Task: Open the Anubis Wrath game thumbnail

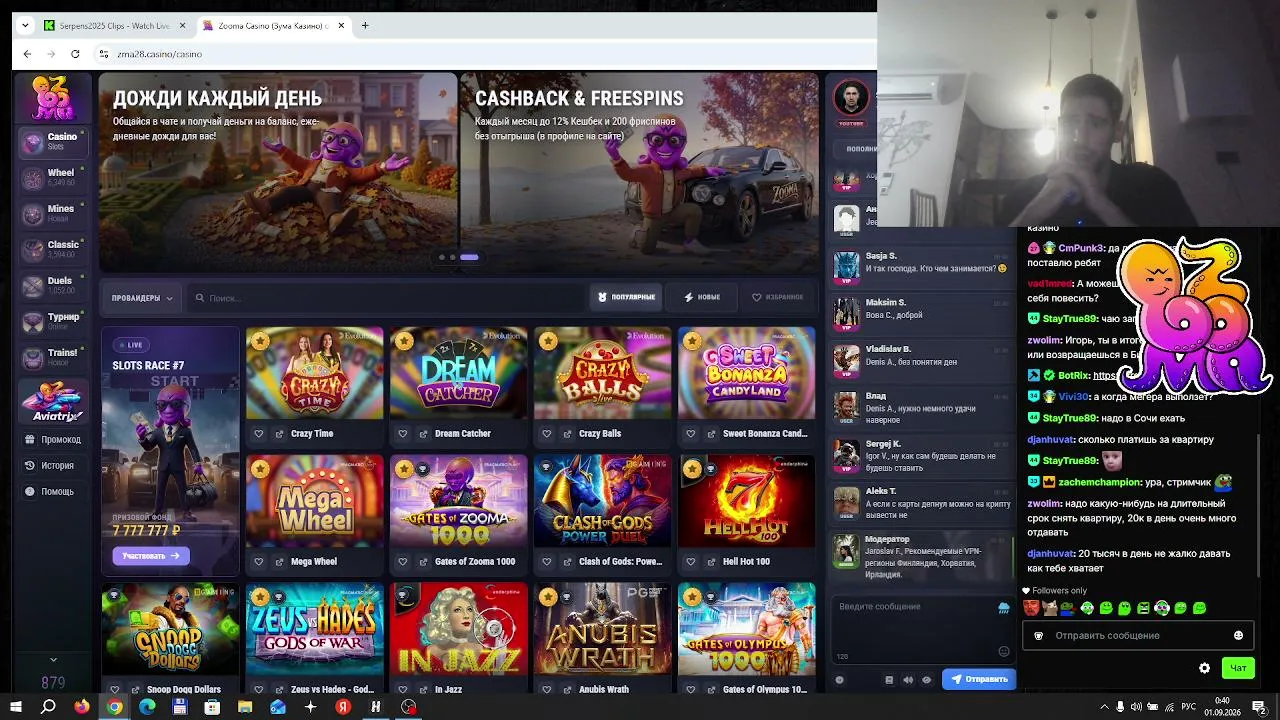Action: 602,629
